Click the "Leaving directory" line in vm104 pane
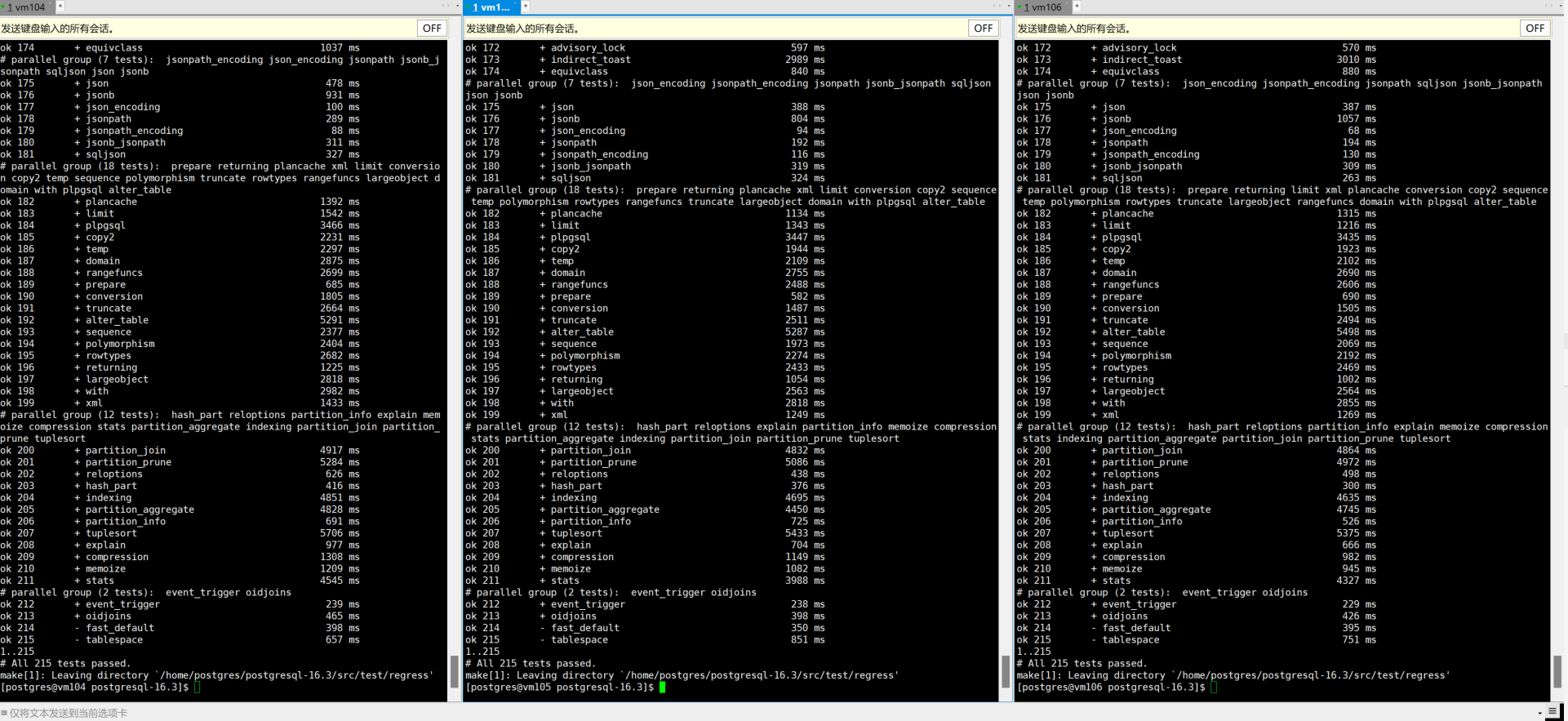 click(x=217, y=675)
